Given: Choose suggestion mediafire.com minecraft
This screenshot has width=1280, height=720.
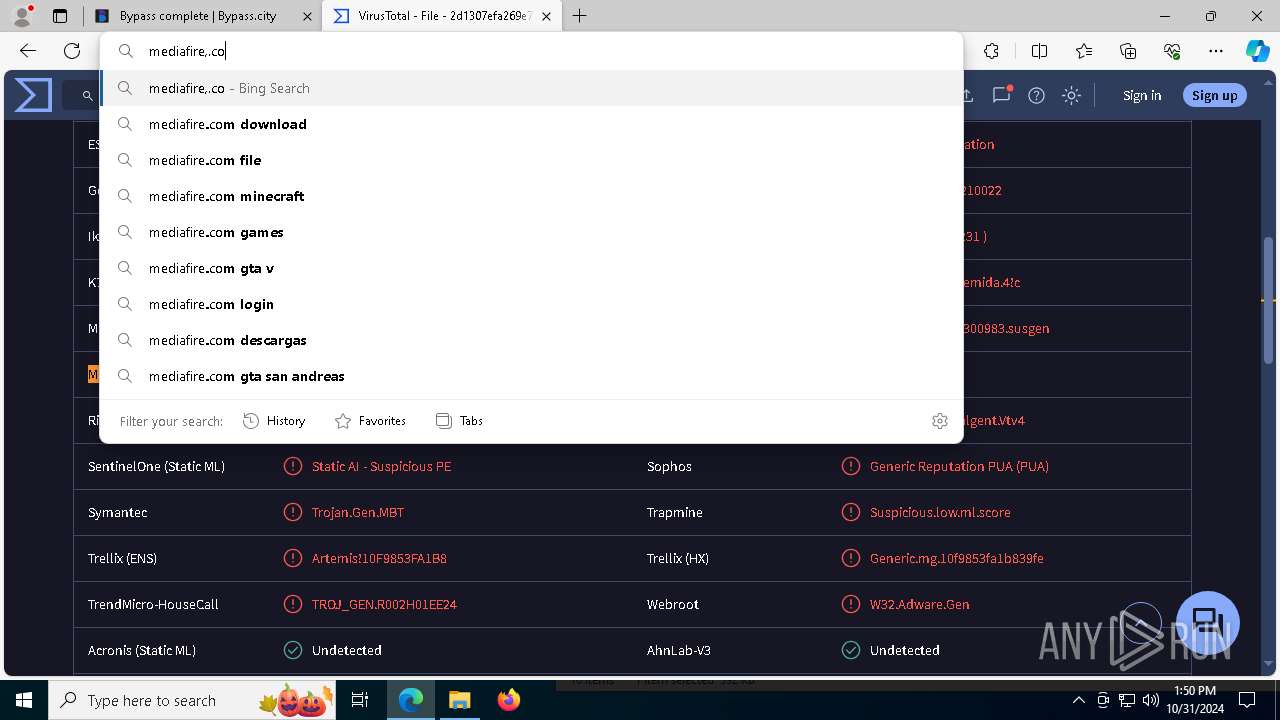Looking at the screenshot, I should [532, 196].
